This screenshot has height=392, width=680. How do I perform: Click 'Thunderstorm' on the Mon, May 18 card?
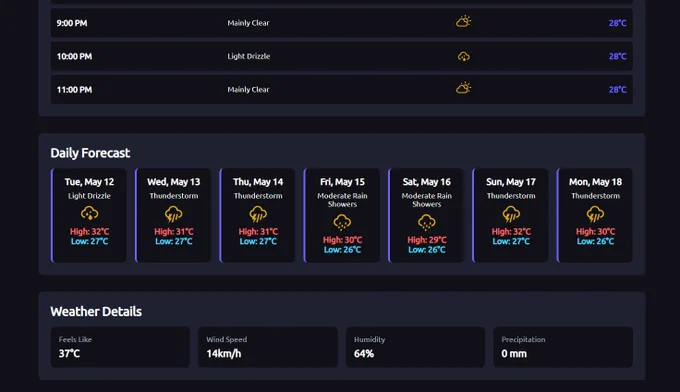(x=595, y=196)
